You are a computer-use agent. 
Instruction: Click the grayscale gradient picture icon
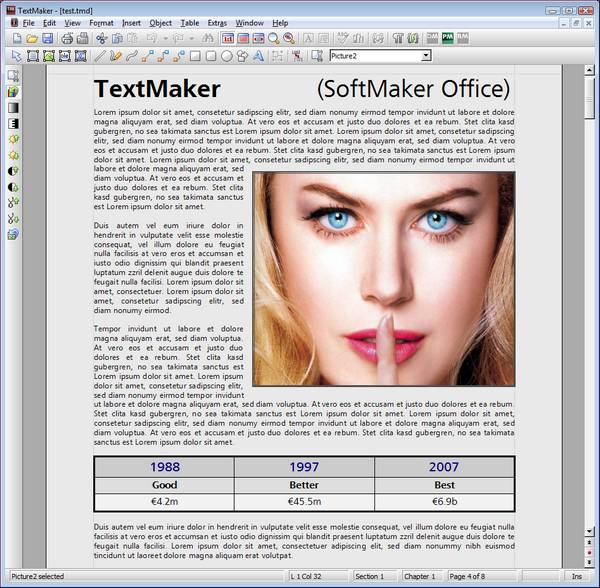pos(13,107)
